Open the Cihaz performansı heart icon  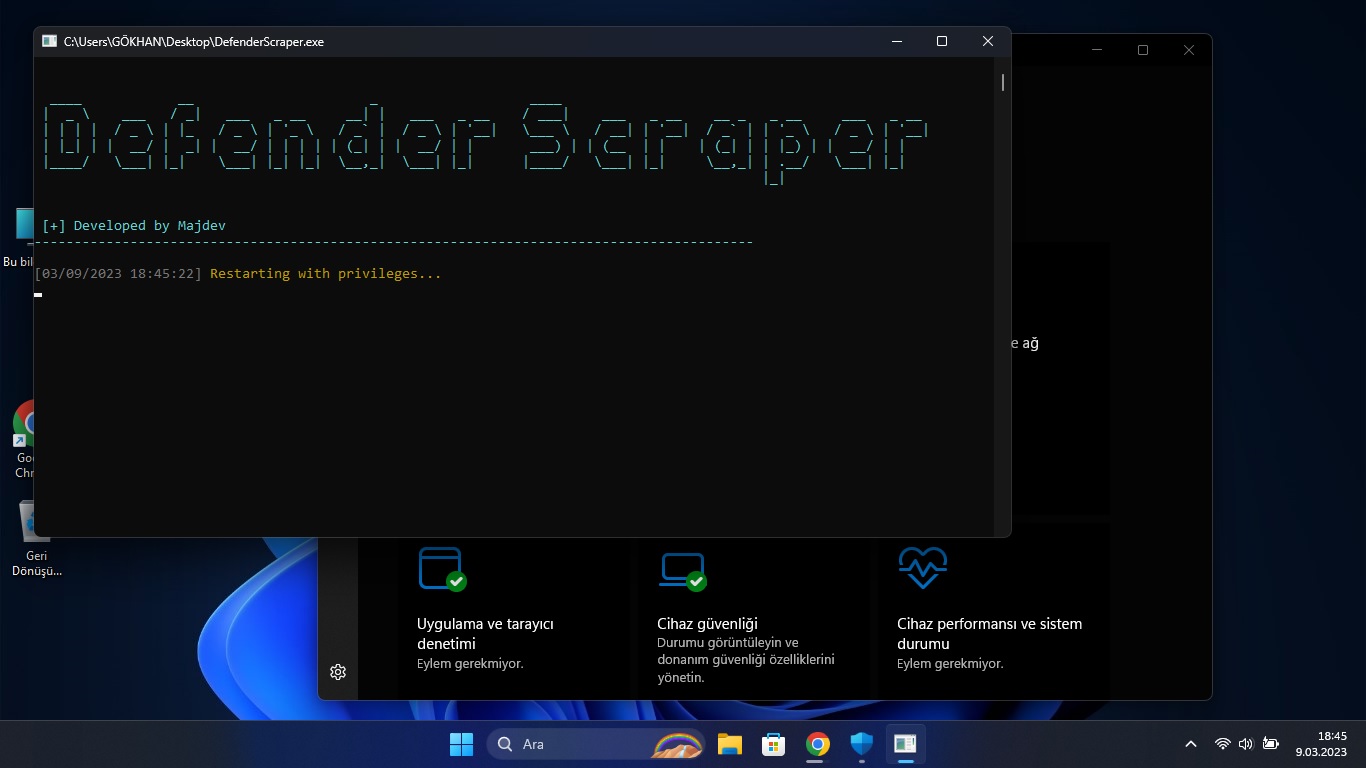(922, 568)
